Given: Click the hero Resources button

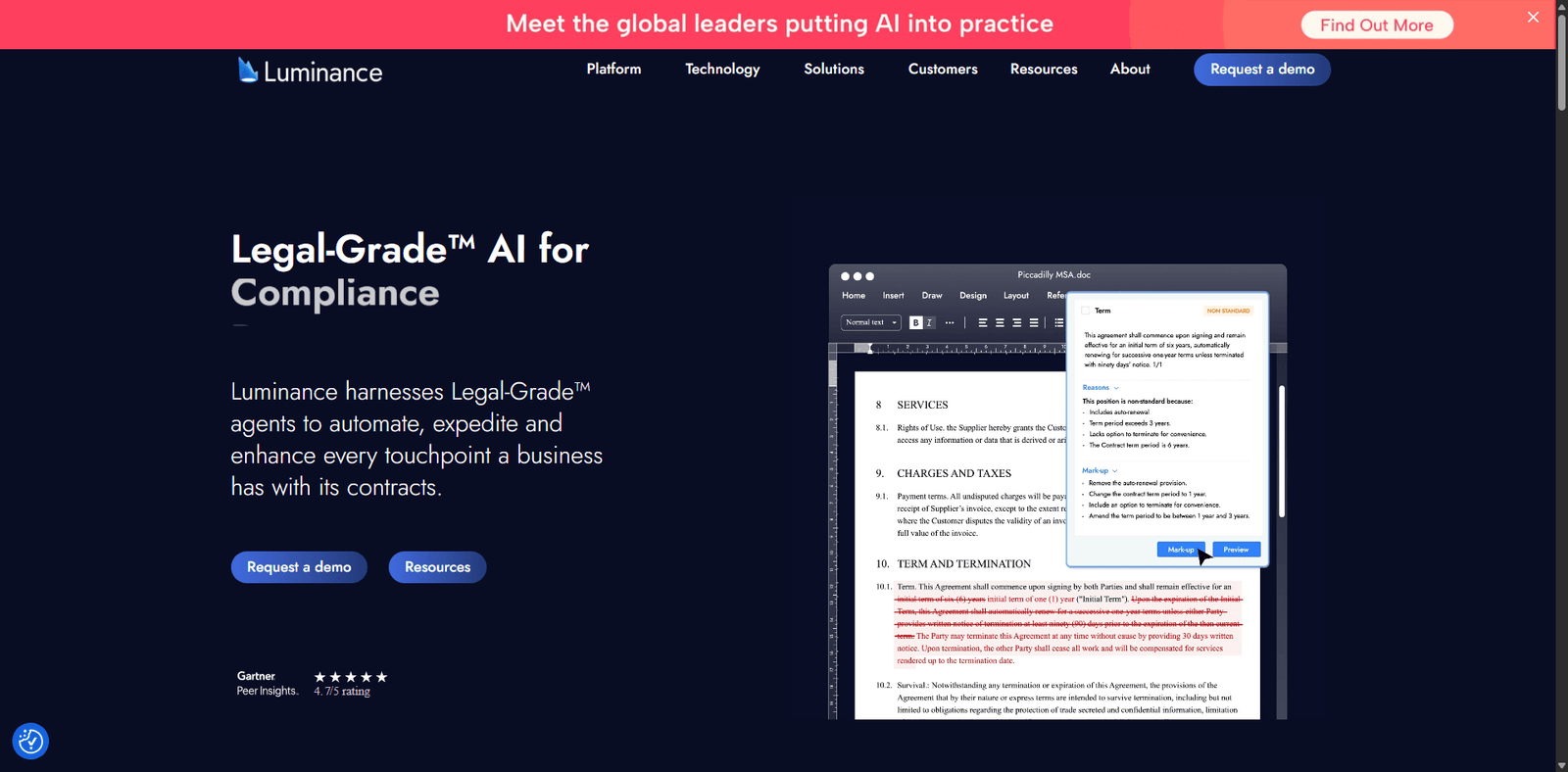Looking at the screenshot, I should 437,567.
